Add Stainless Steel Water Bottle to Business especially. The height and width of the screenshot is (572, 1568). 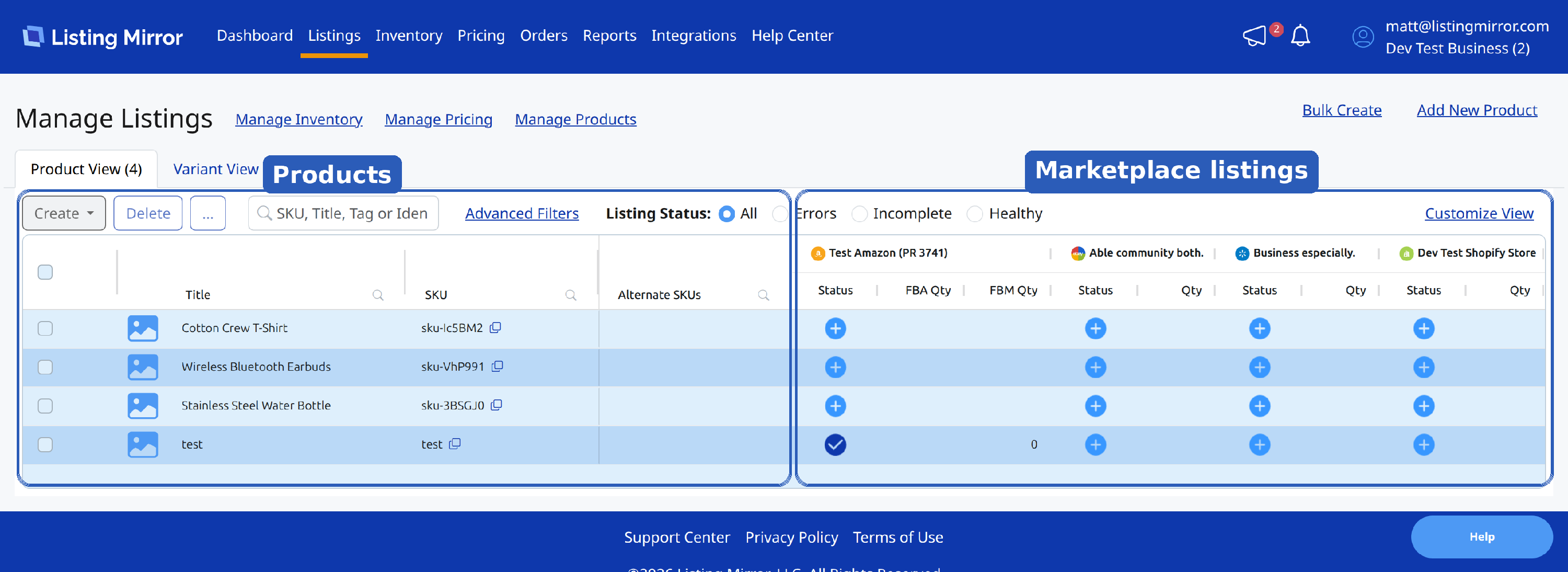pos(1260,406)
